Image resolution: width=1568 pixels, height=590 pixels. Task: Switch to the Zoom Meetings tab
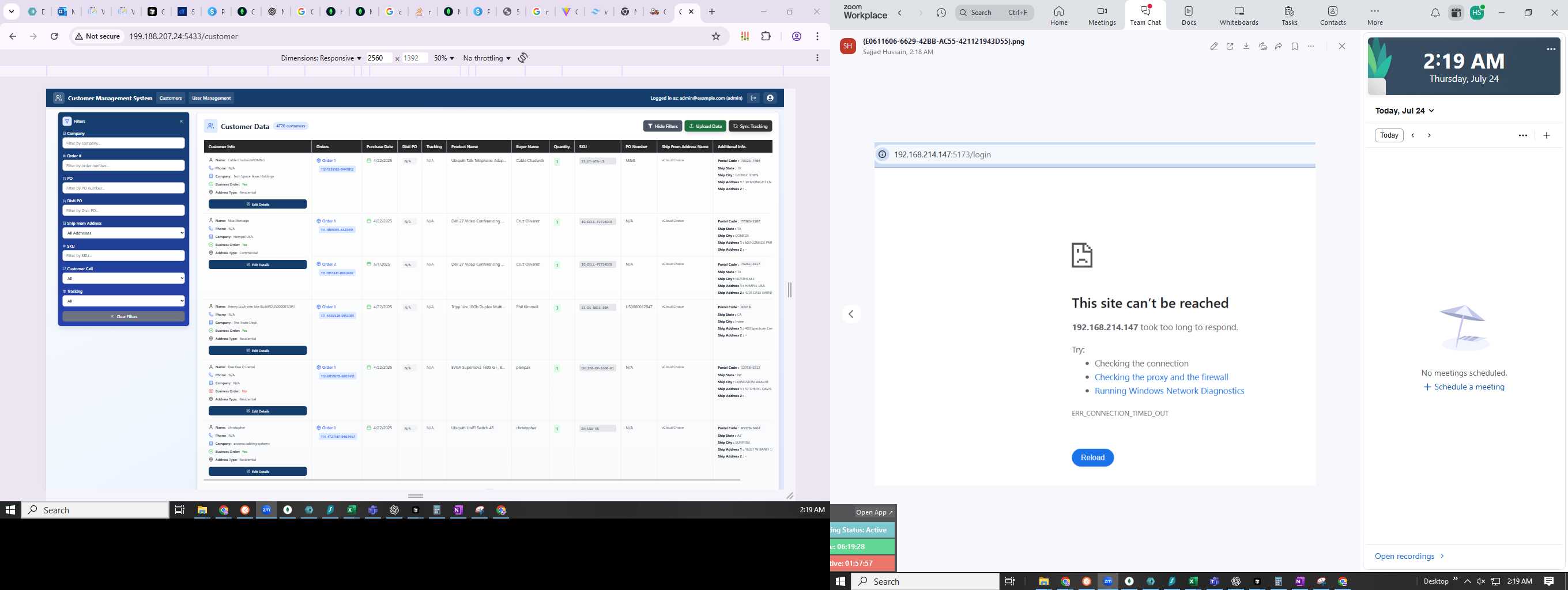point(1102,16)
